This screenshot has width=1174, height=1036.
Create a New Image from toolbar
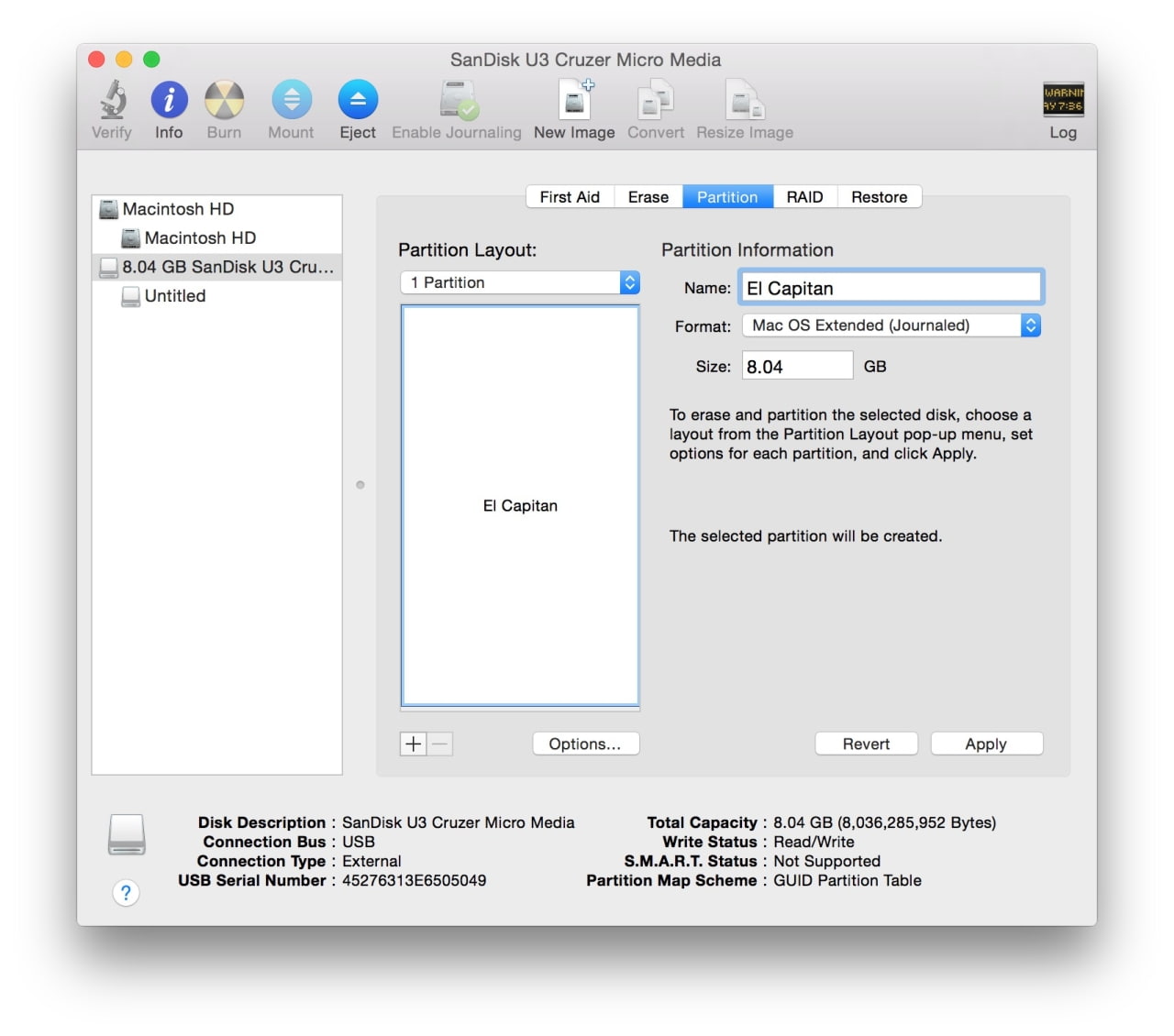coord(574,101)
